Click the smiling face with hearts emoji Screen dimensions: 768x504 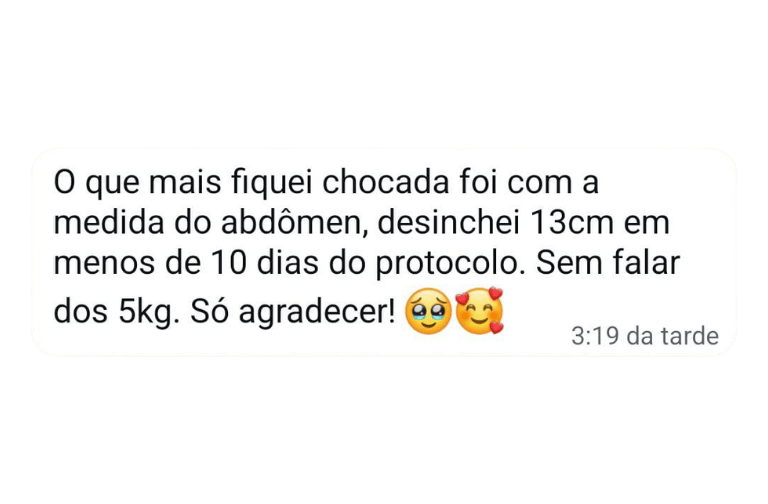480,311
